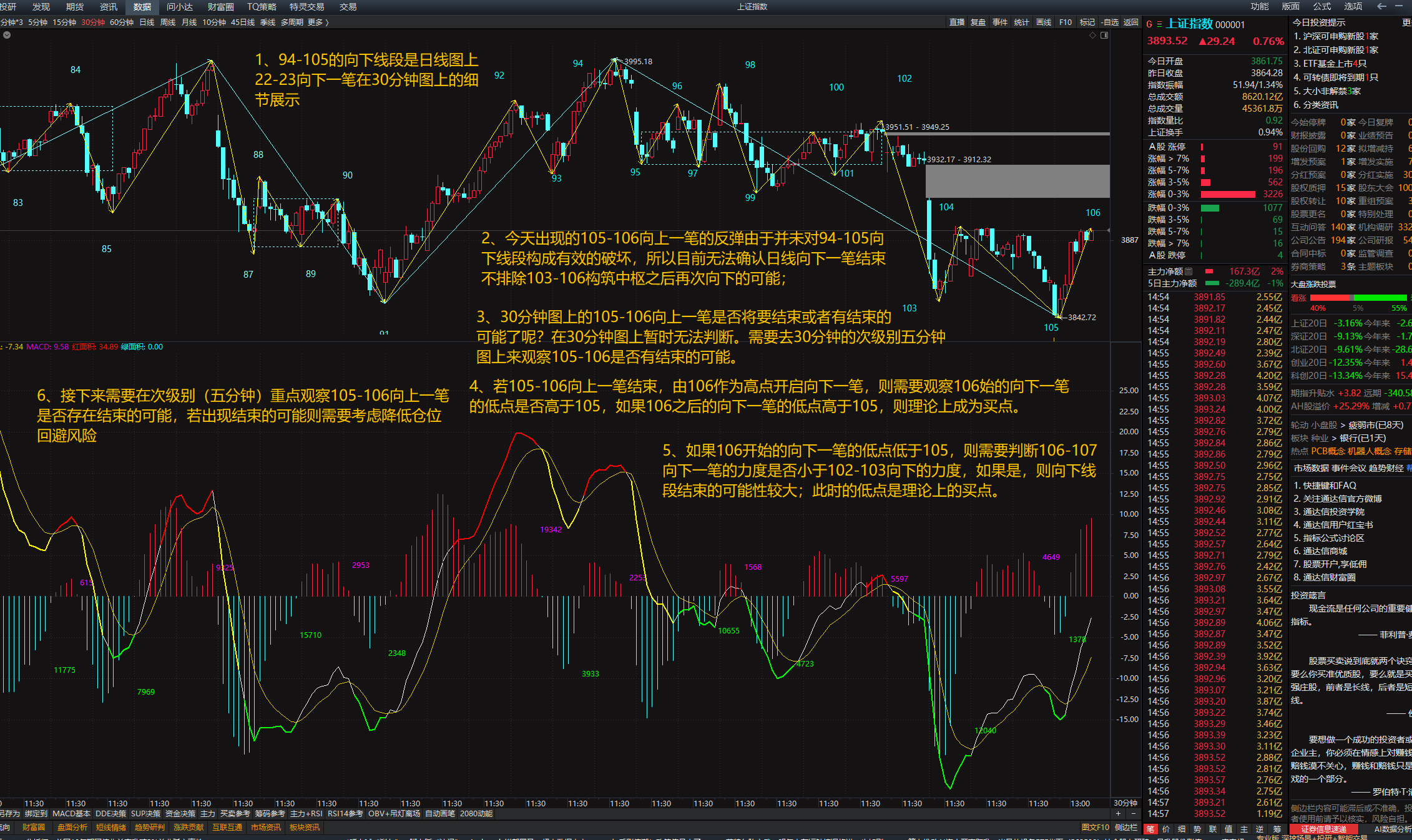This screenshot has width=1412, height=840.
Task: Open the 选项 options menu
Action: [x=1353, y=6]
